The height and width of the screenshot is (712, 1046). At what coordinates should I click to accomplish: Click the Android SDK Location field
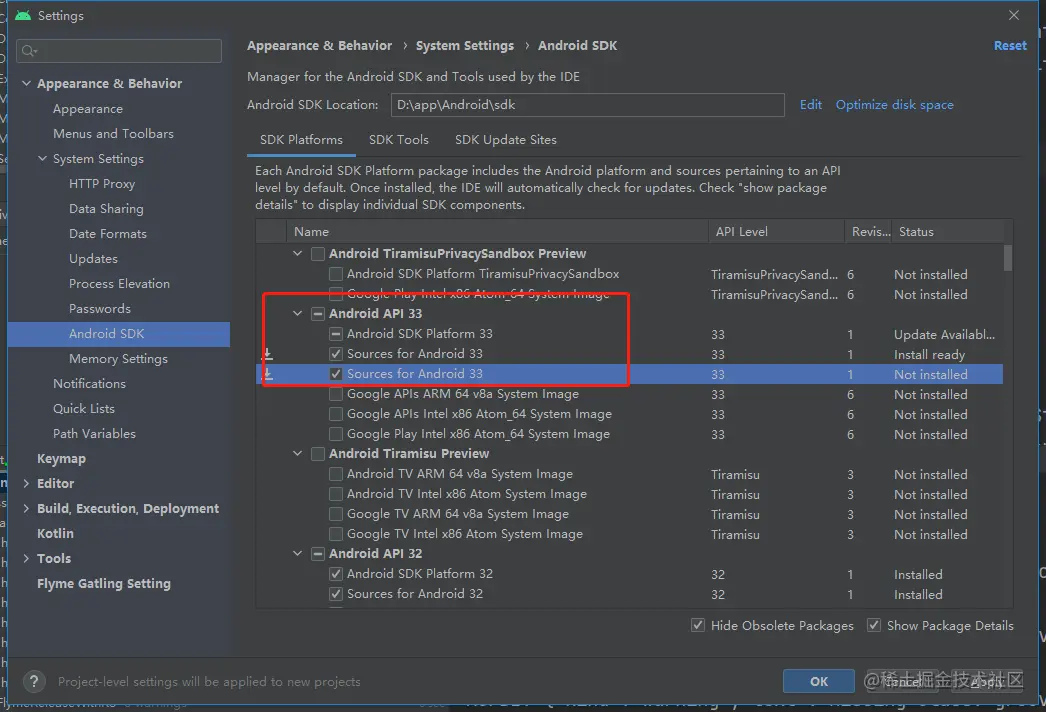[x=587, y=105]
